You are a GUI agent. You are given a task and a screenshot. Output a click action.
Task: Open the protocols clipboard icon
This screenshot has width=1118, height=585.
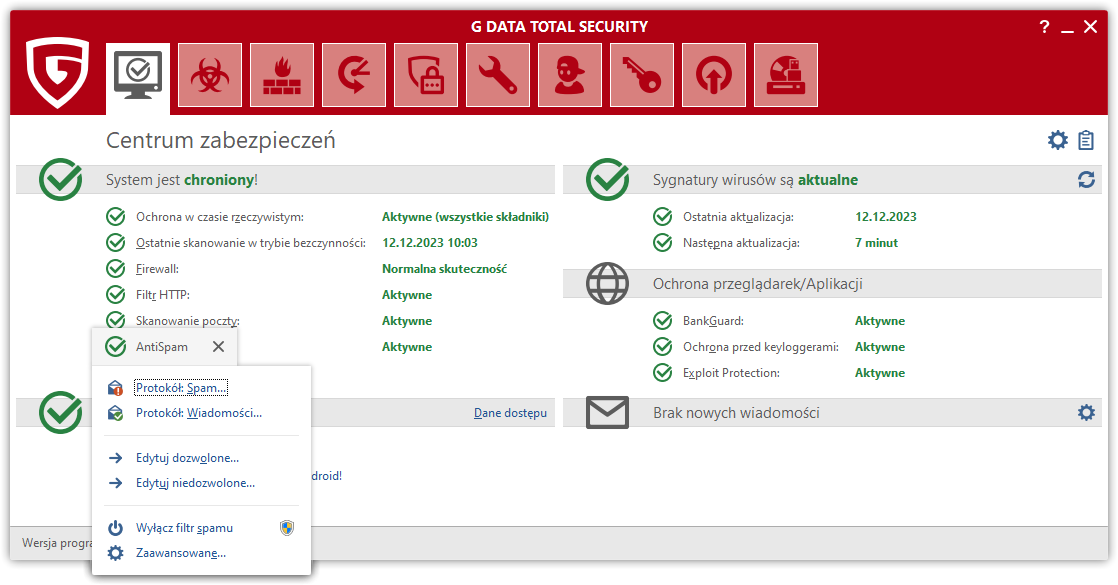pyautogui.click(x=1086, y=140)
